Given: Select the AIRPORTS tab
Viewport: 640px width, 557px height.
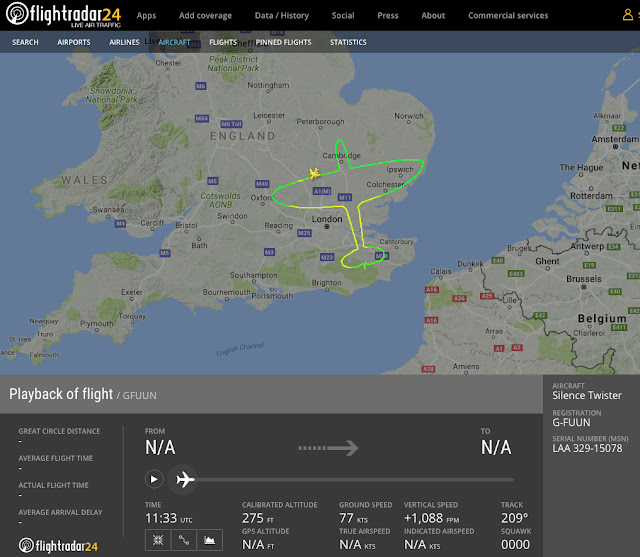Looking at the screenshot, I should coord(74,42).
